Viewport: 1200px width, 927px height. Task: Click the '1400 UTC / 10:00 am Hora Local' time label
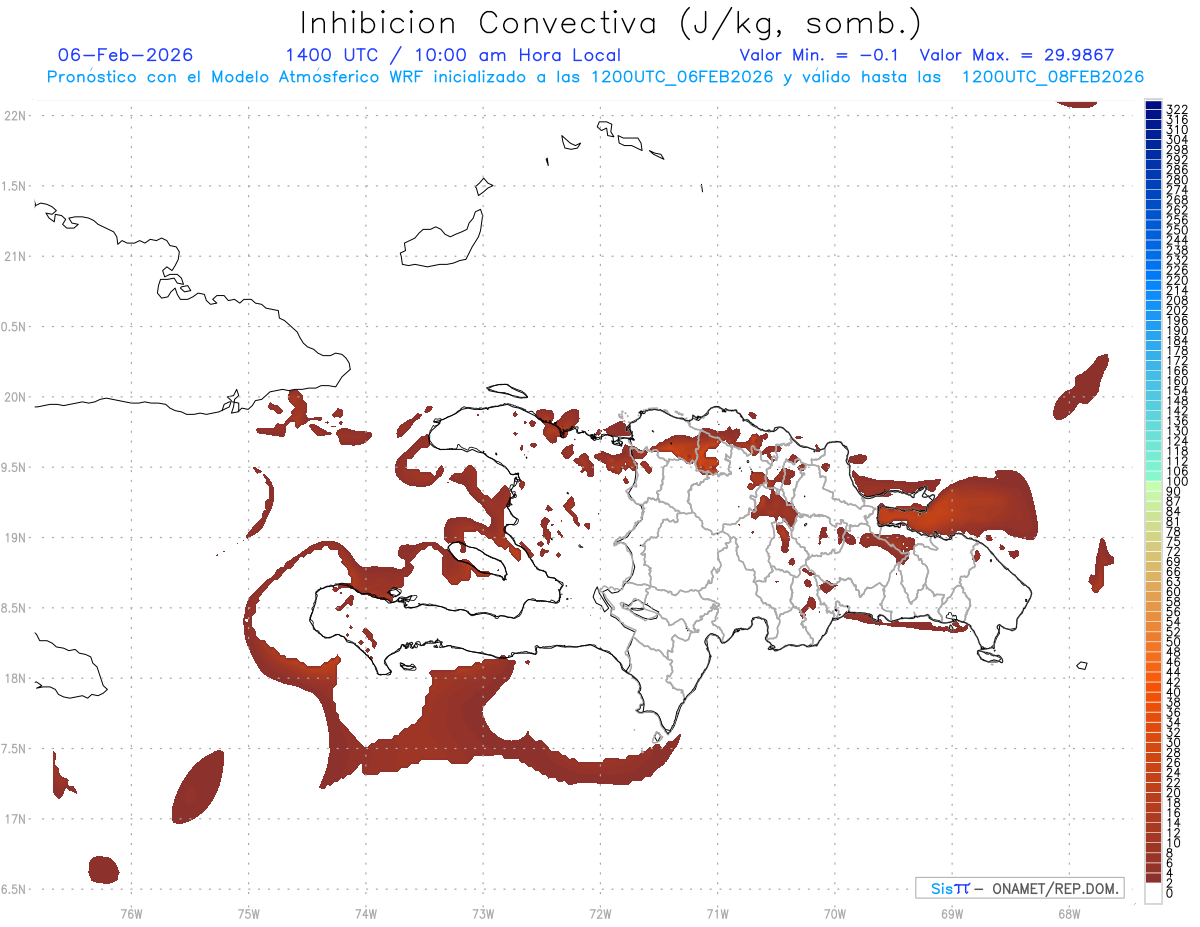(453, 55)
